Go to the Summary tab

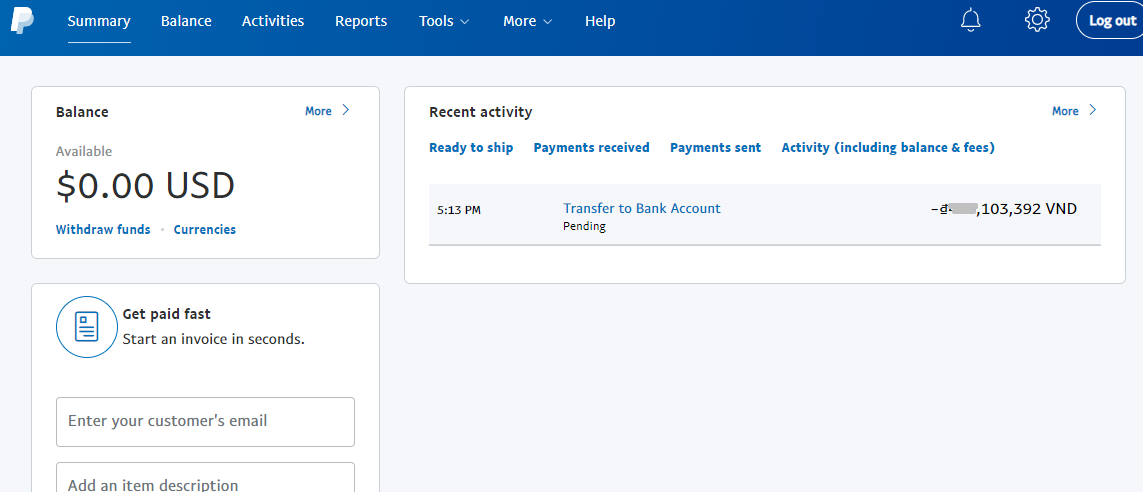(99, 21)
